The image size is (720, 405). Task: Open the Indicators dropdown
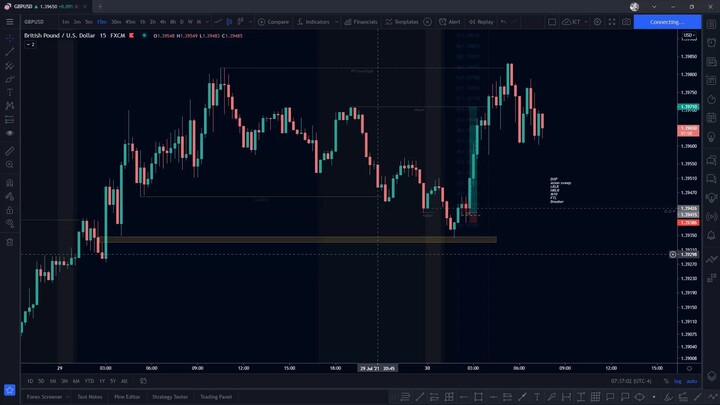[x=316, y=21]
